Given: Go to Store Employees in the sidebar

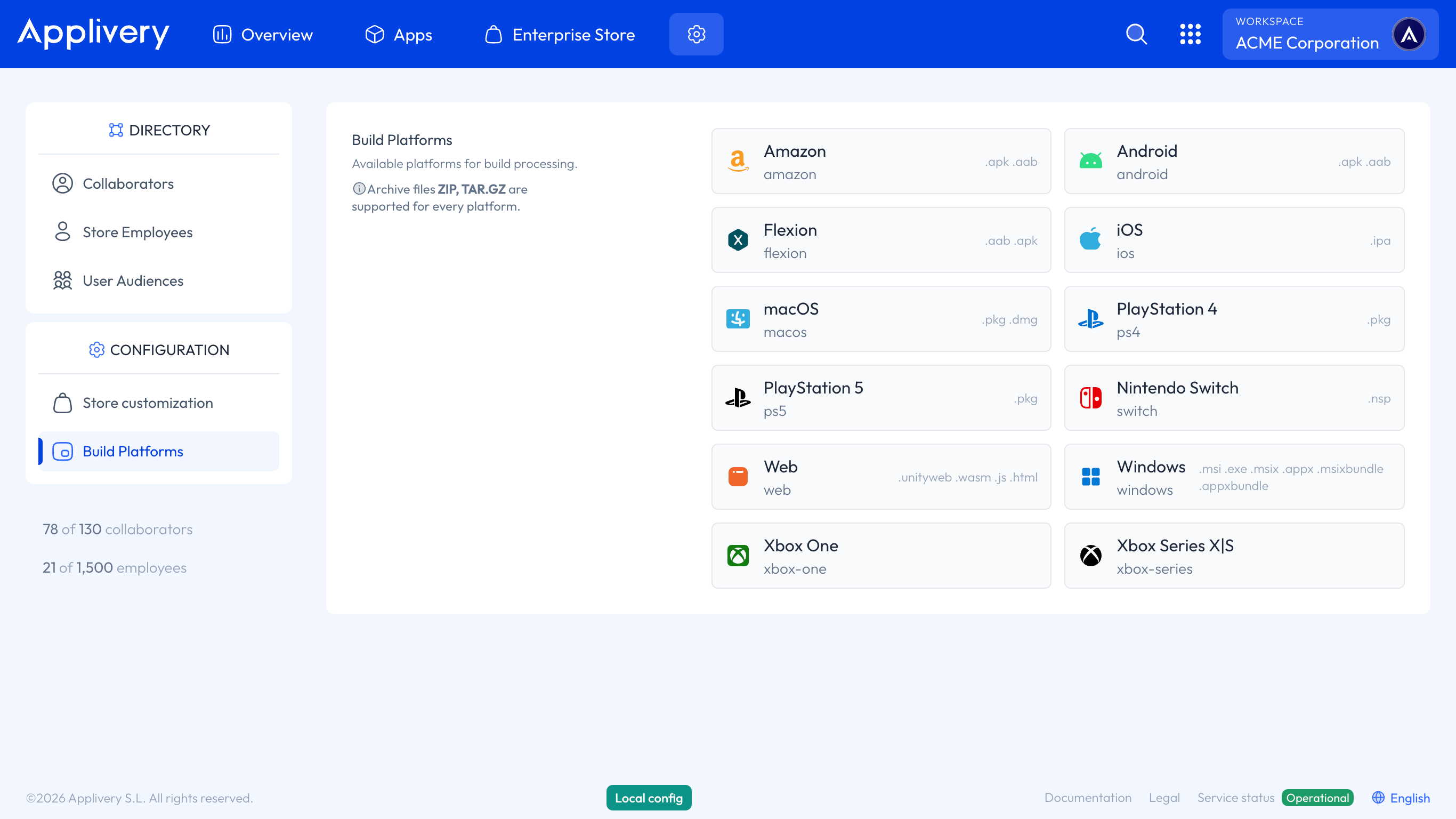Looking at the screenshot, I should point(159,232).
